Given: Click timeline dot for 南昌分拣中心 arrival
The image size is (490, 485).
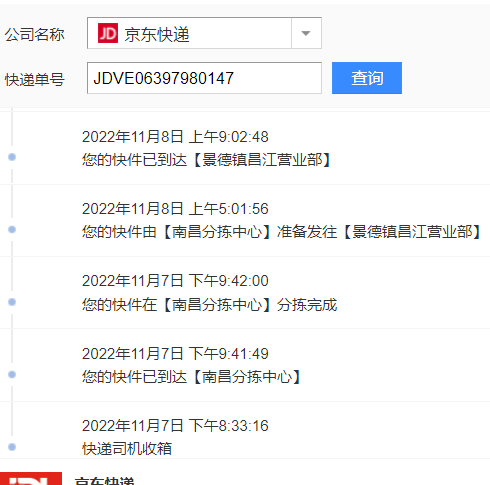Looking at the screenshot, I should click(x=12, y=375).
